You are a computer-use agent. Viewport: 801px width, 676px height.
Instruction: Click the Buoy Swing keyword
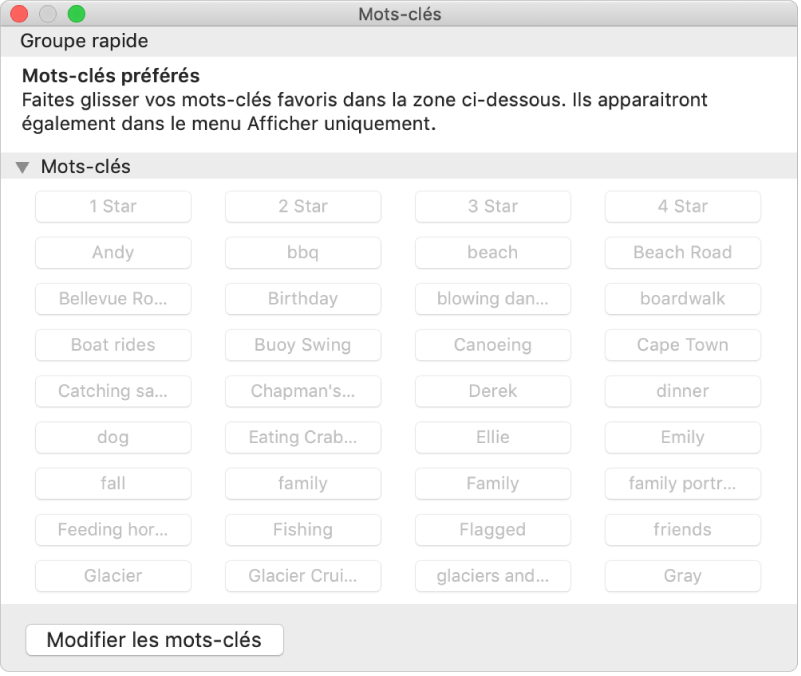302,345
